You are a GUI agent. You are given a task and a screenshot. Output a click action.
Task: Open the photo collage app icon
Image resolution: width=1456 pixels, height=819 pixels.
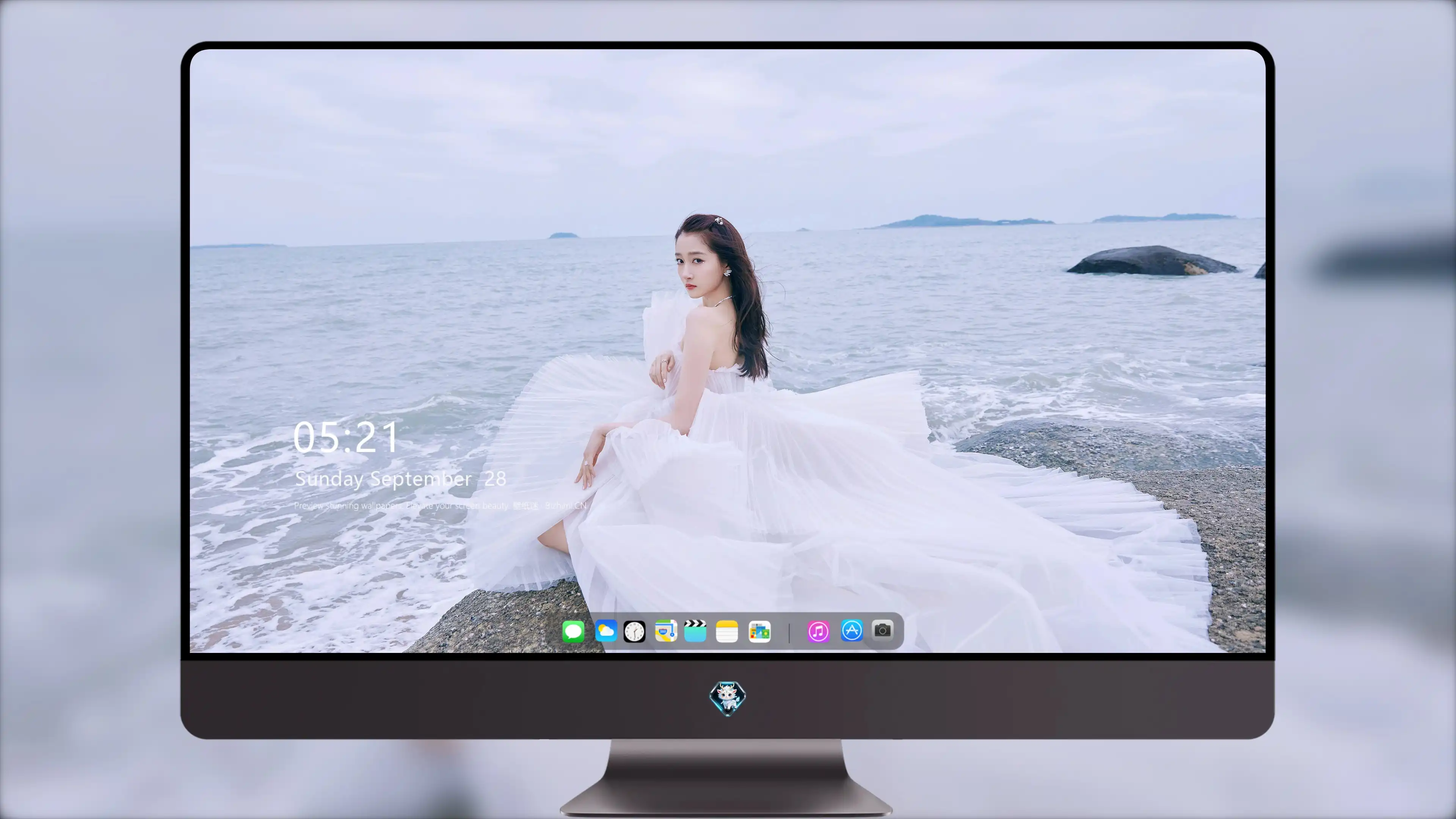pos(759,631)
